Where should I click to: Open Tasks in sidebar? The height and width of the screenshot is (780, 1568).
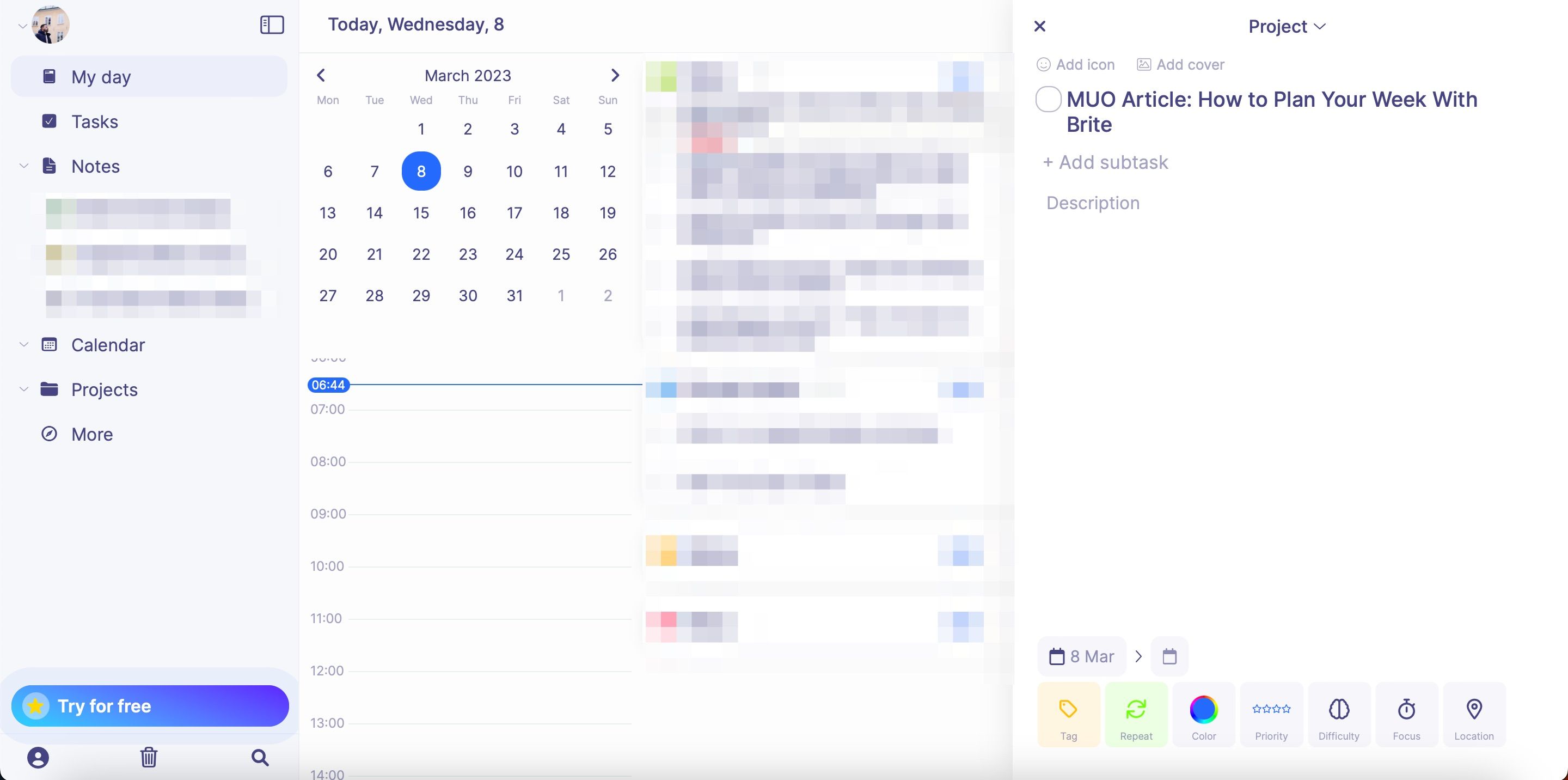tap(94, 122)
